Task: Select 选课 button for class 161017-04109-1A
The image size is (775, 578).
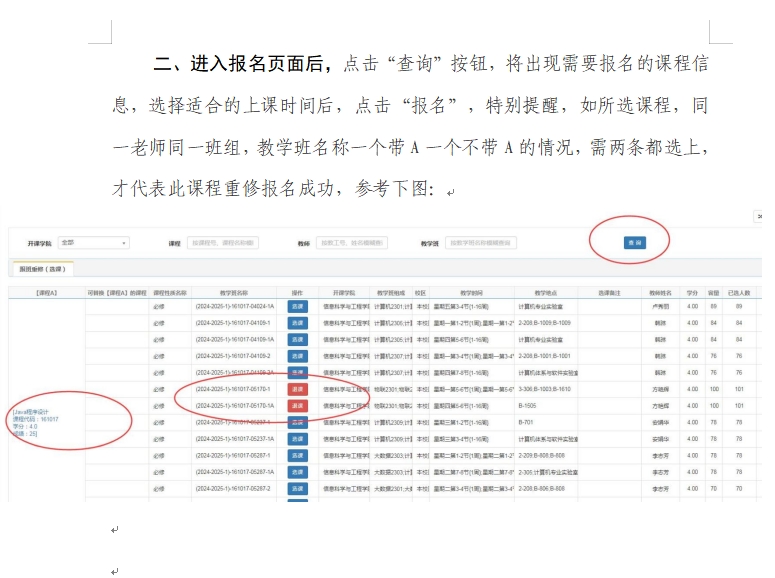Action: [x=297, y=339]
